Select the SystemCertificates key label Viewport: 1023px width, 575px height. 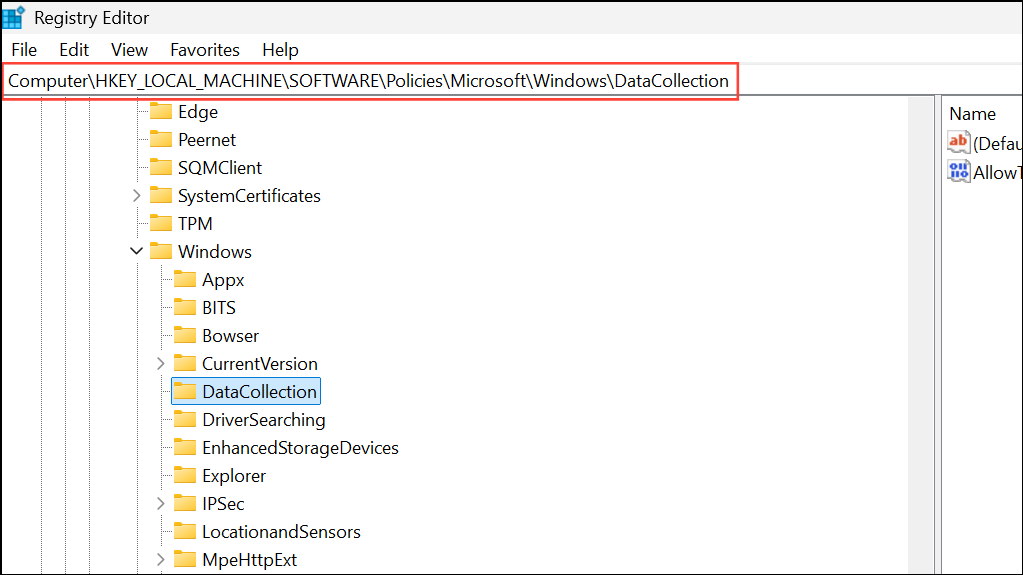(249, 196)
